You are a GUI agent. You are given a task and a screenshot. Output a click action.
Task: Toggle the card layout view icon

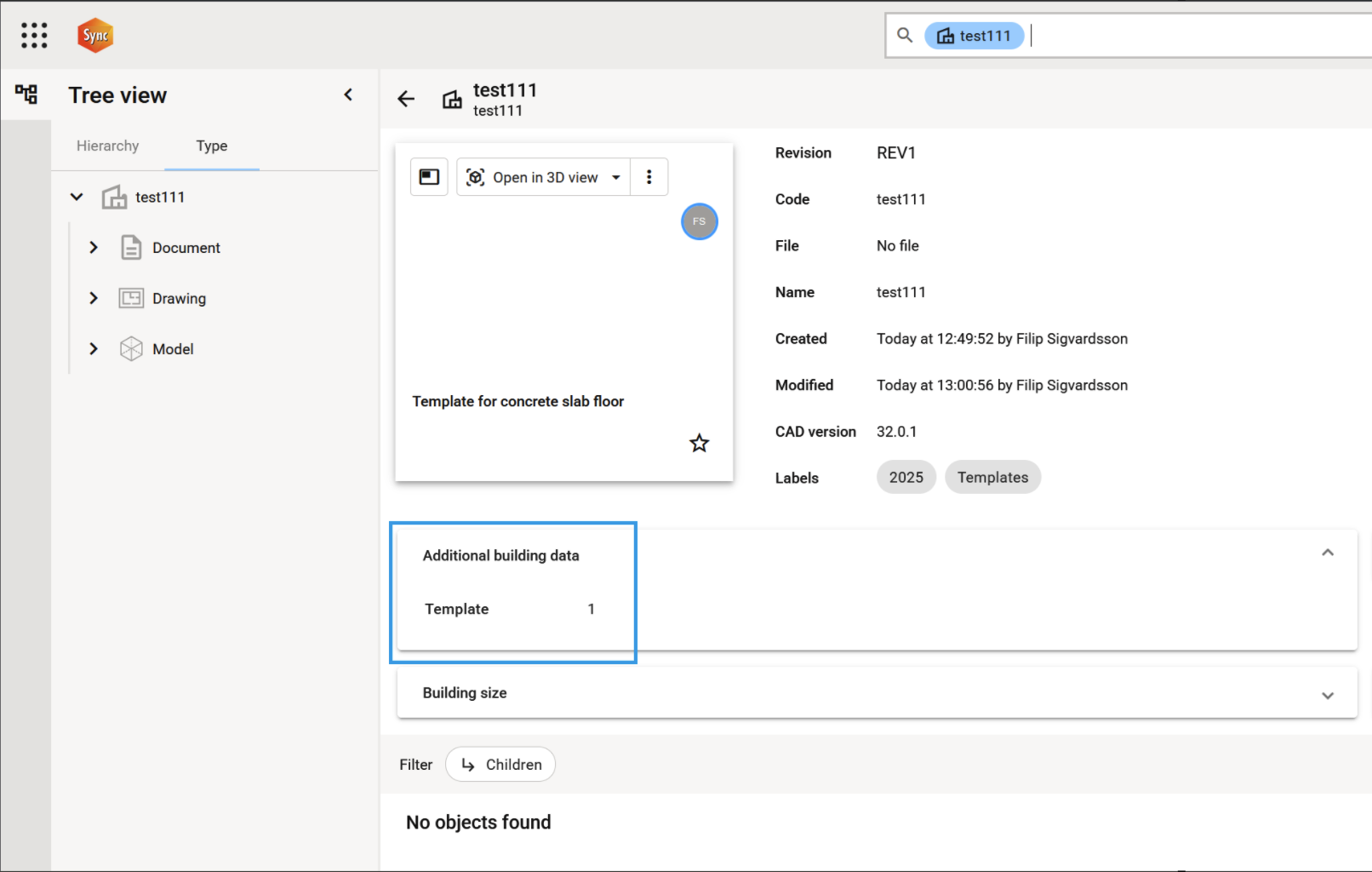pos(429,177)
